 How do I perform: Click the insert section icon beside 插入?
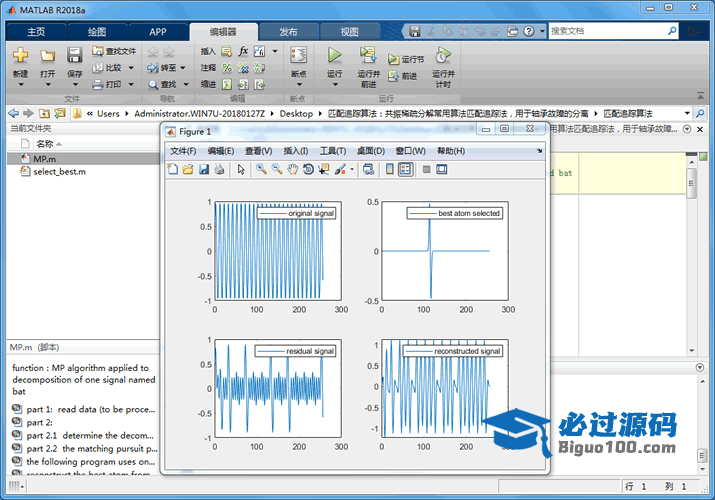coord(227,51)
